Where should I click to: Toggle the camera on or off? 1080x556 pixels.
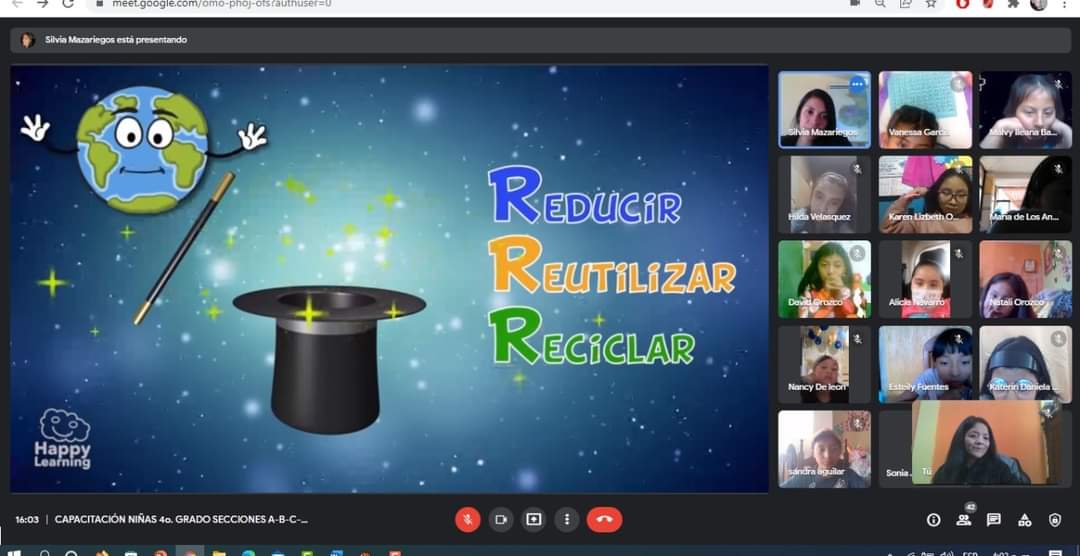coord(501,519)
